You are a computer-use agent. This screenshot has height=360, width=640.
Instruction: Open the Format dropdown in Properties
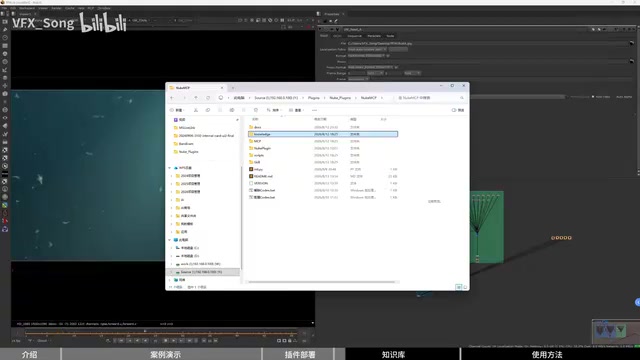click(x=367, y=56)
